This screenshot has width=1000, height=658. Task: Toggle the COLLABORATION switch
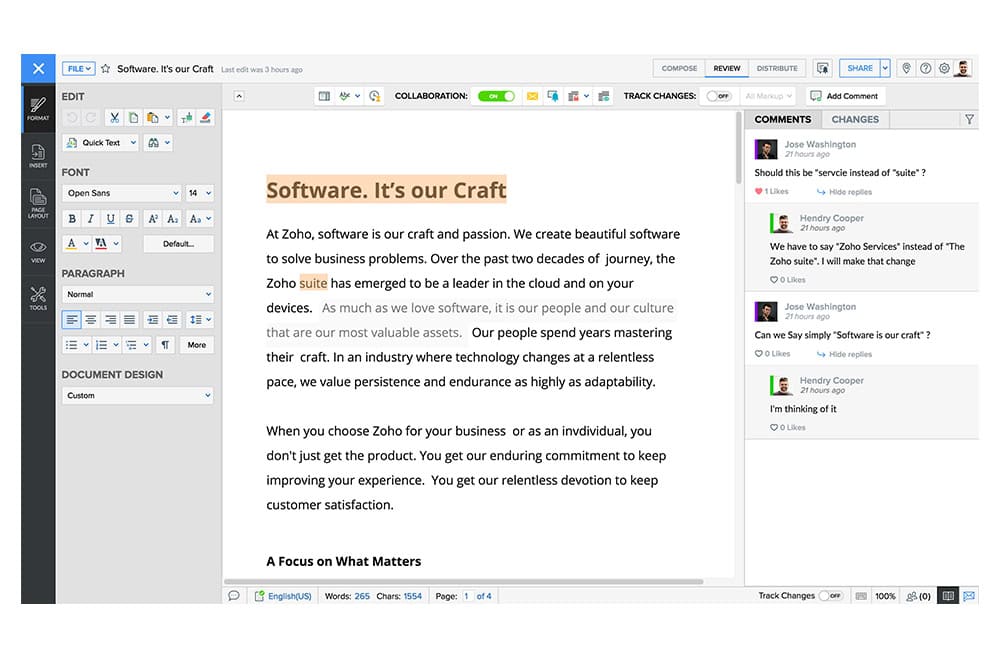point(496,96)
